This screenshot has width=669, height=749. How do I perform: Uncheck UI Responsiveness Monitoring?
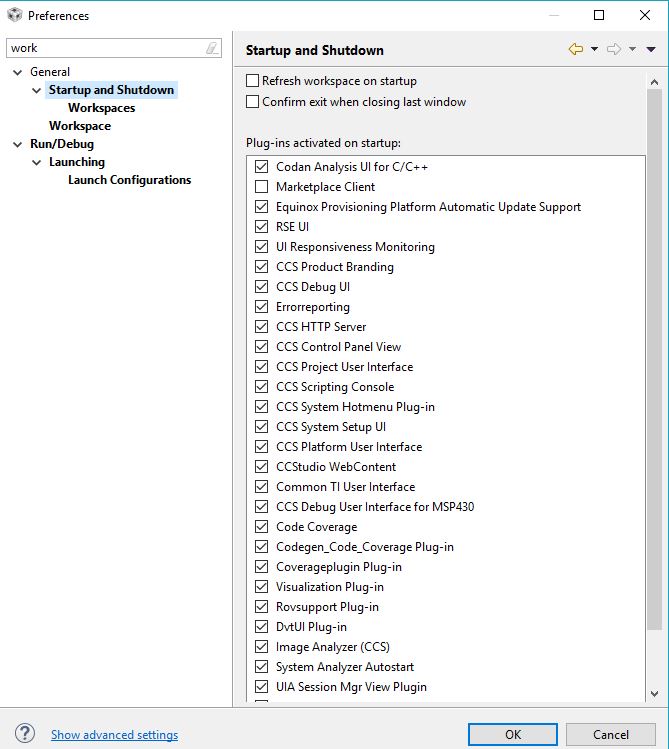pos(261,246)
